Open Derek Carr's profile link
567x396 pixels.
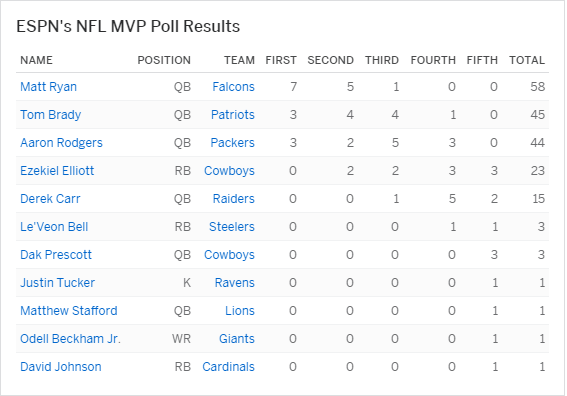click(50, 199)
